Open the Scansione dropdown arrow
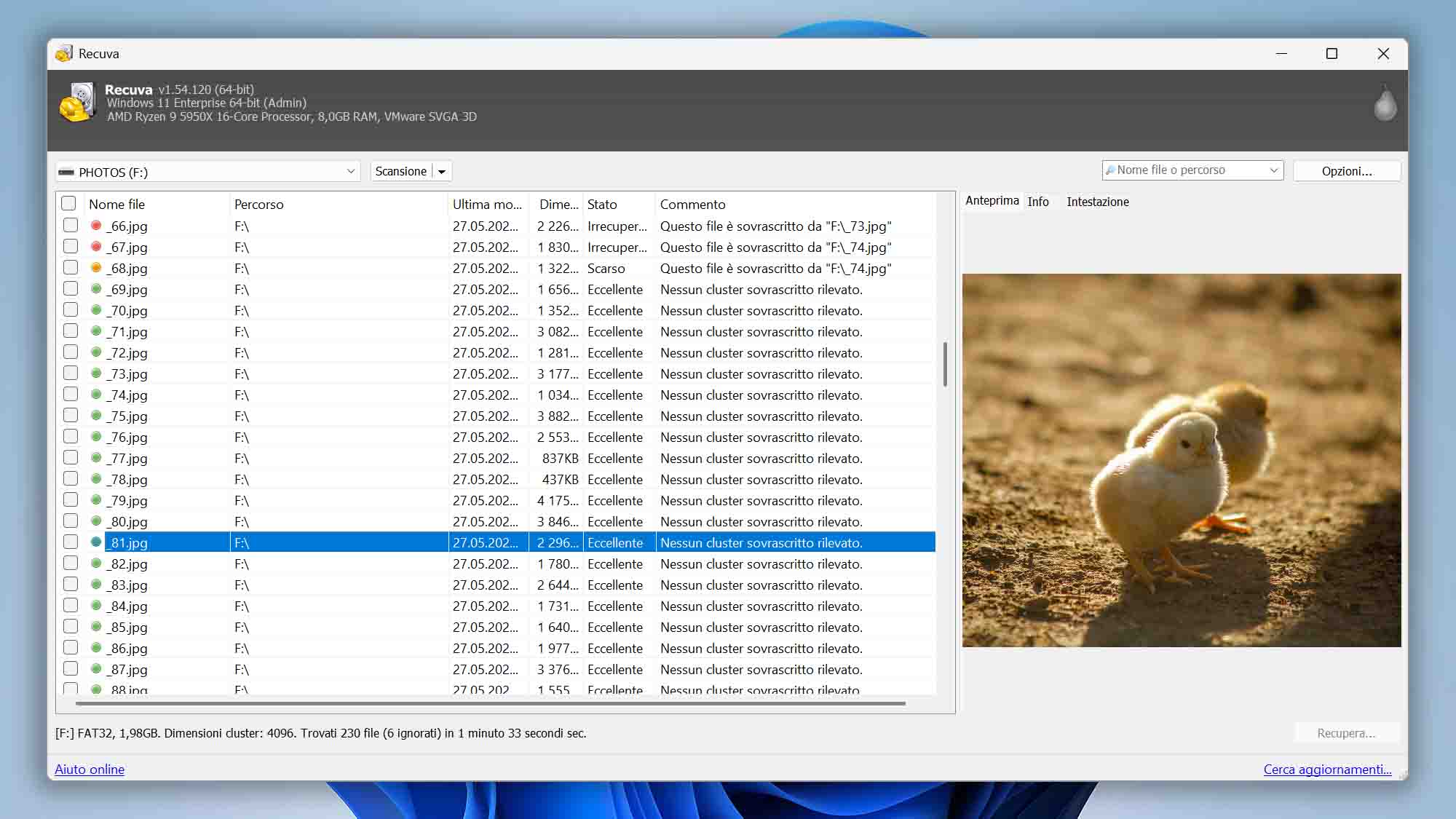This screenshot has width=1456, height=819. tap(441, 170)
